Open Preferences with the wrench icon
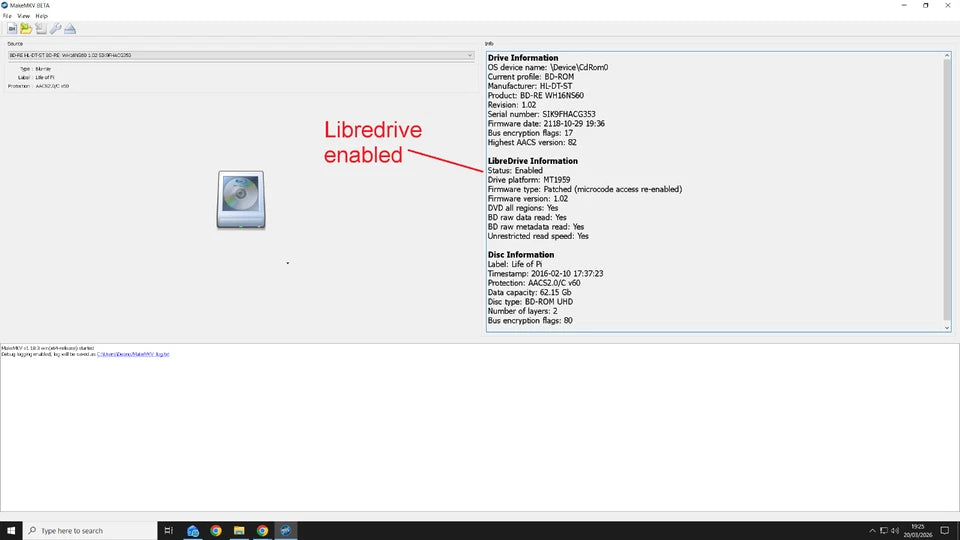This screenshot has width=960, height=540. click(x=55, y=28)
